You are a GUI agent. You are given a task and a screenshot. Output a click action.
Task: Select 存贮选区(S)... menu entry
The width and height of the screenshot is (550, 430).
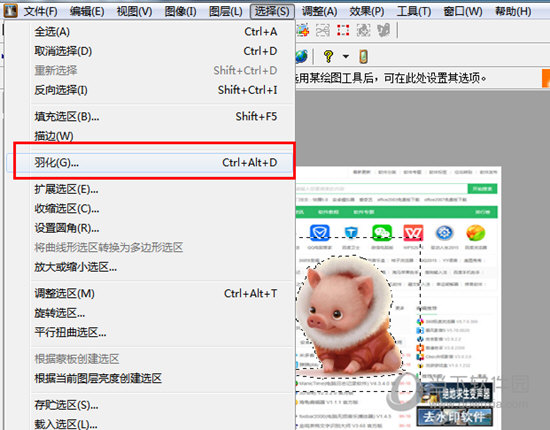click(x=150, y=405)
